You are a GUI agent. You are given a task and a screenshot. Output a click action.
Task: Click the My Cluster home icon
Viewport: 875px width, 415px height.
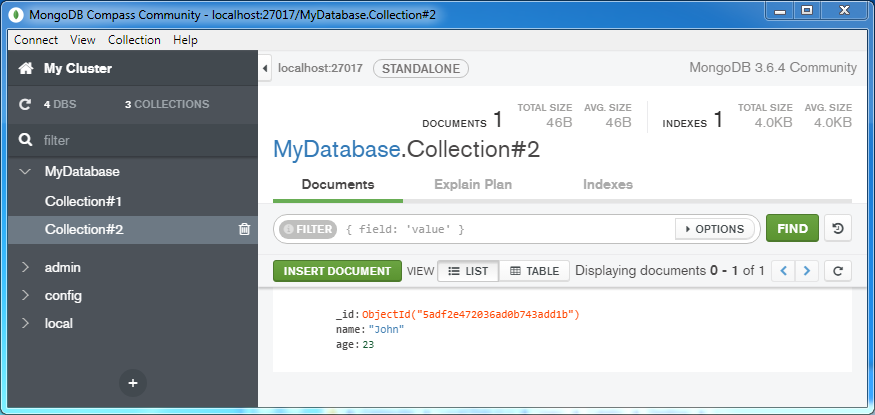25,69
